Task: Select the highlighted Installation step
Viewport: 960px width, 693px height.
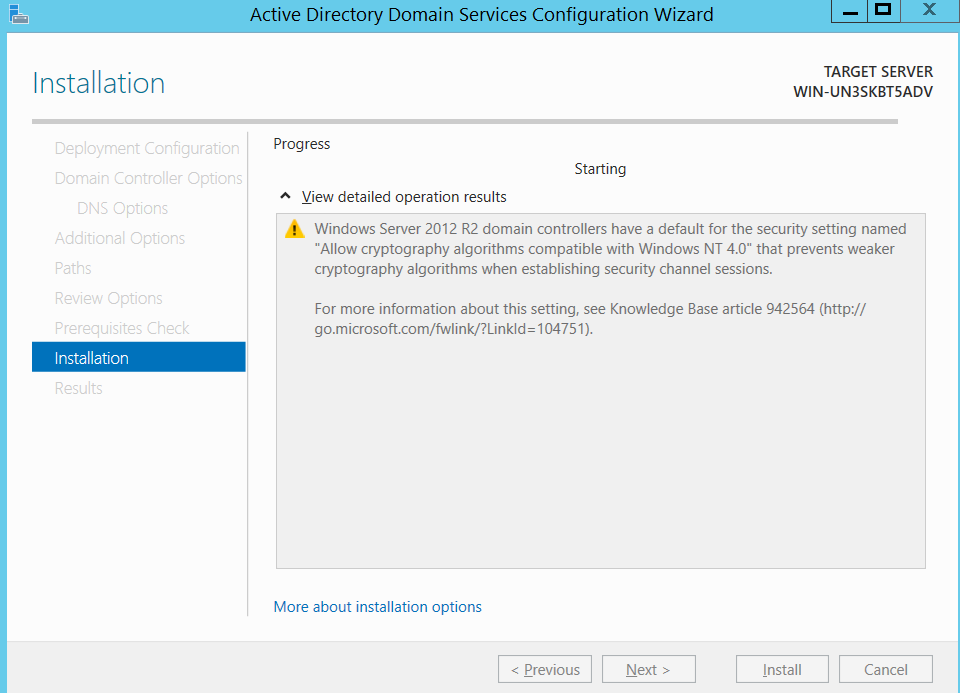Action: pyautogui.click(x=138, y=357)
